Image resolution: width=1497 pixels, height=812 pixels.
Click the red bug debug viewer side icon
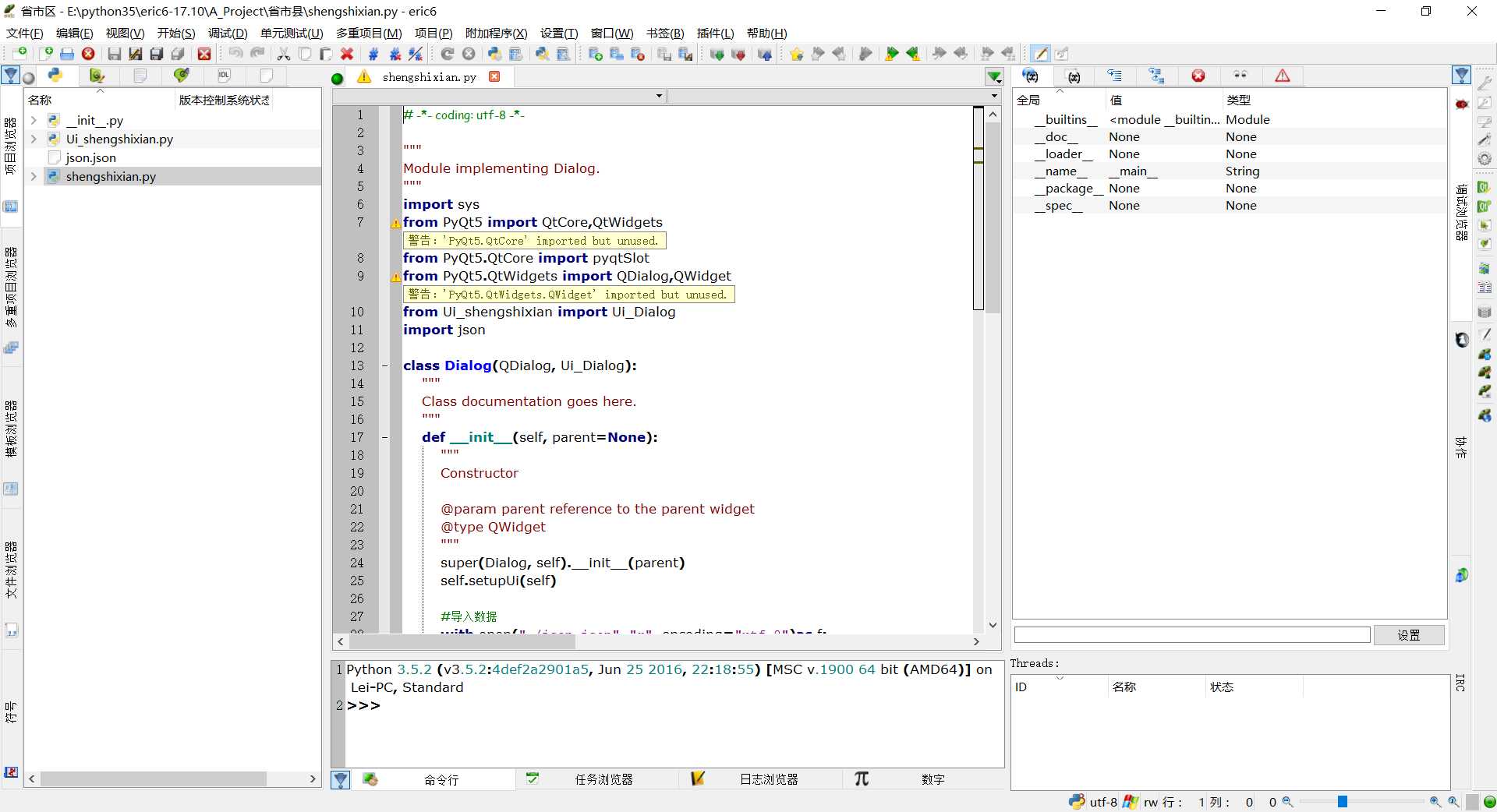(x=1461, y=104)
